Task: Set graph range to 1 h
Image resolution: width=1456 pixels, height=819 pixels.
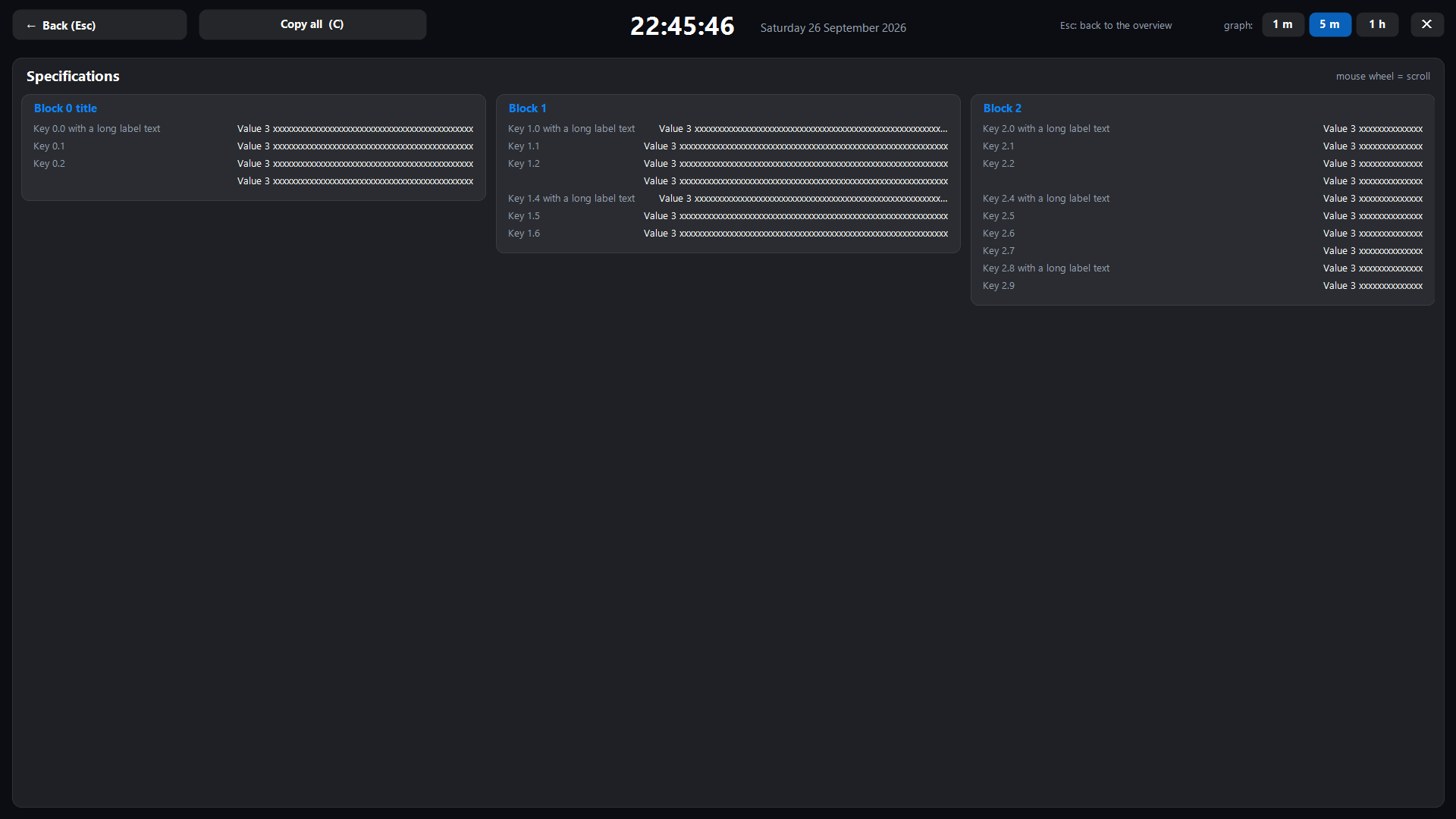Action: (1377, 24)
